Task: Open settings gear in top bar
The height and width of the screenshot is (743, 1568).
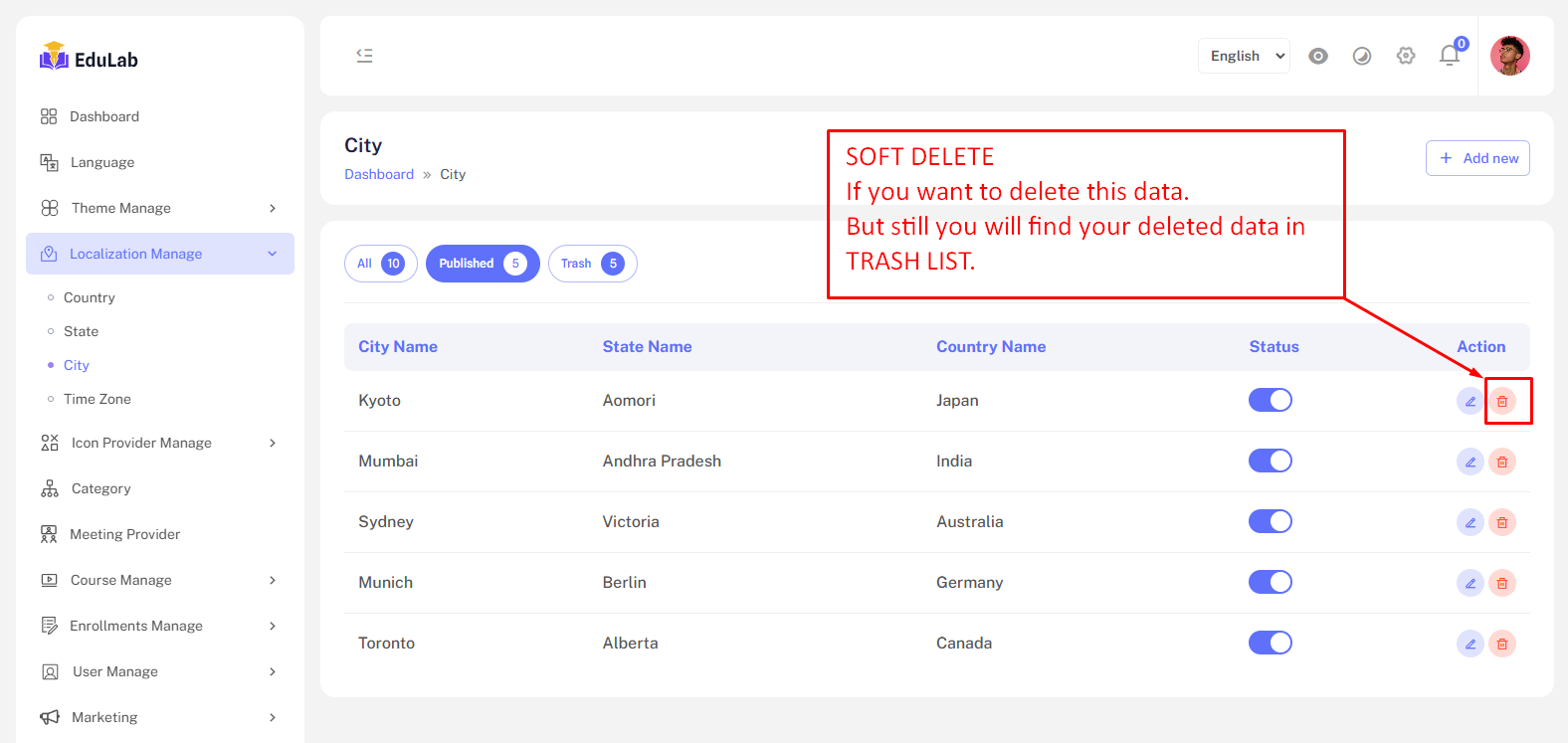Action: (1406, 56)
